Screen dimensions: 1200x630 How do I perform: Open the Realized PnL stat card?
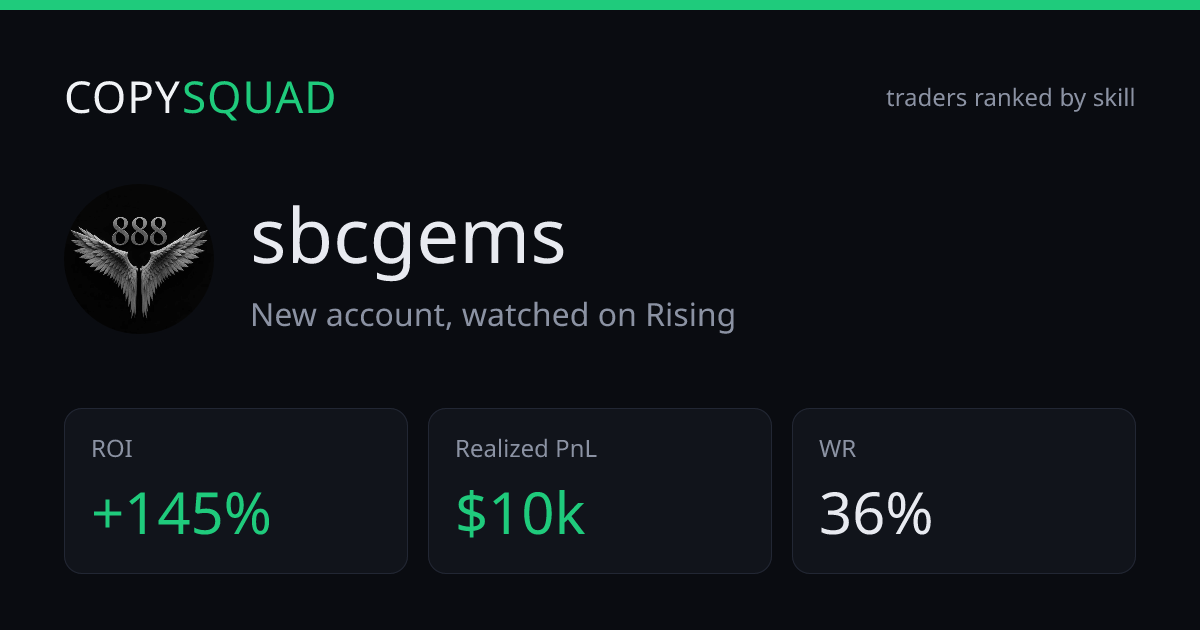click(600, 491)
